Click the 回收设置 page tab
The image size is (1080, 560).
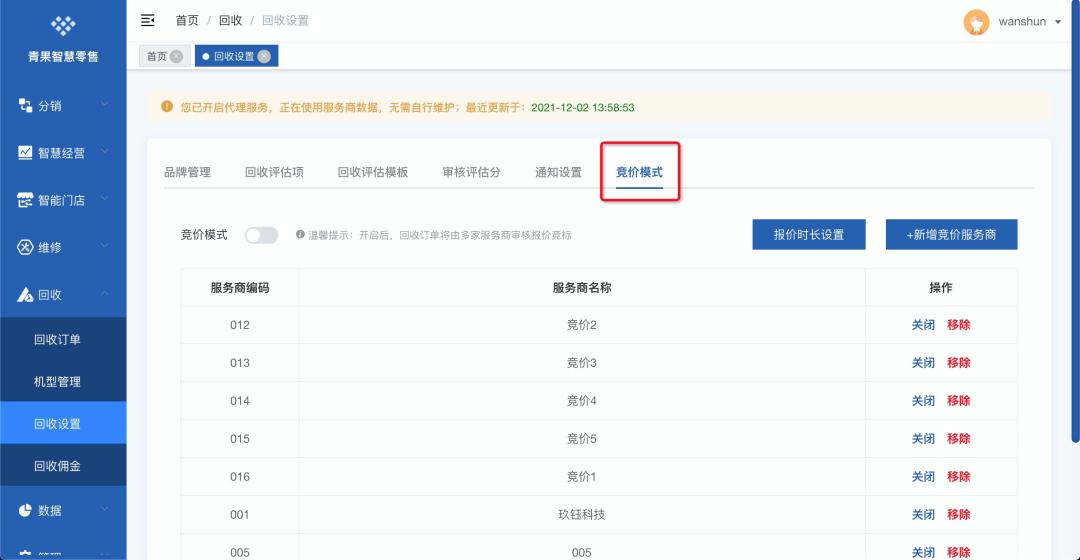pyautogui.click(x=236, y=56)
